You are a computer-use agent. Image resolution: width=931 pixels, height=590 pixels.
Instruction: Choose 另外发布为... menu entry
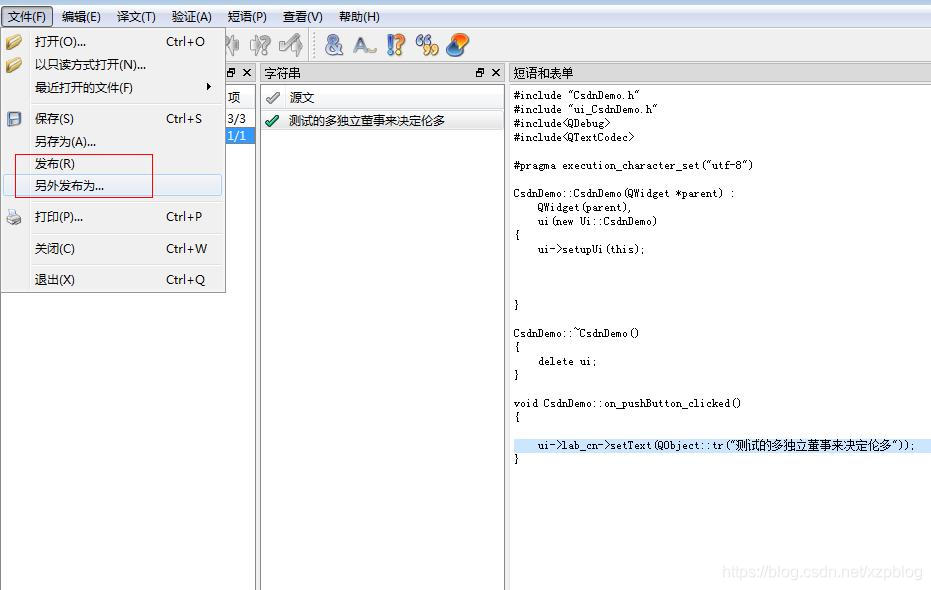click(113, 185)
